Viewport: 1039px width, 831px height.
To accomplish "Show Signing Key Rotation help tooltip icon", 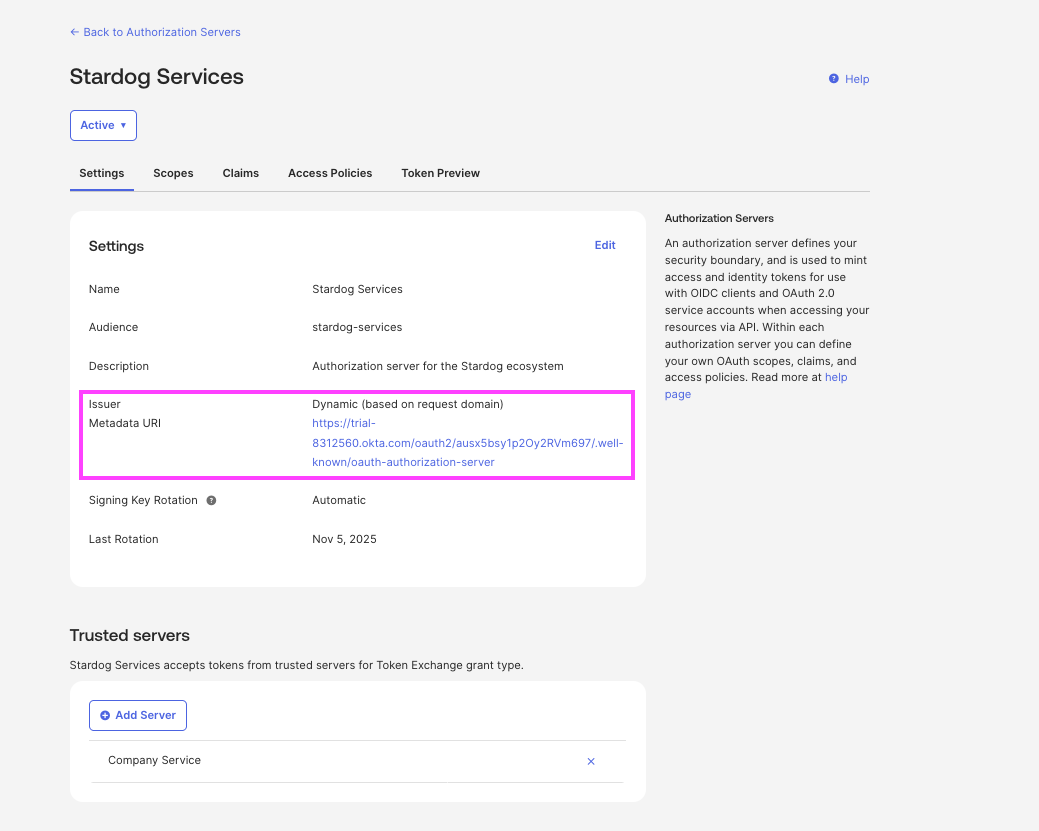I will tap(211, 500).
